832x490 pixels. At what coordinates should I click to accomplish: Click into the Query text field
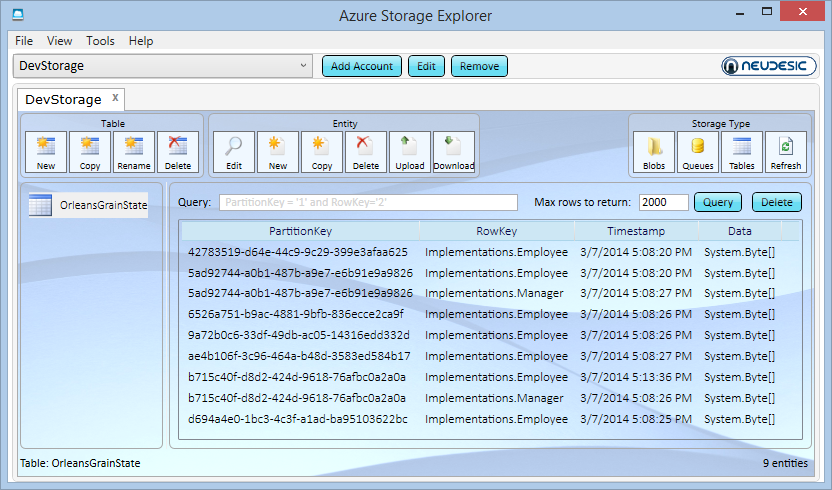pyautogui.click(x=368, y=203)
